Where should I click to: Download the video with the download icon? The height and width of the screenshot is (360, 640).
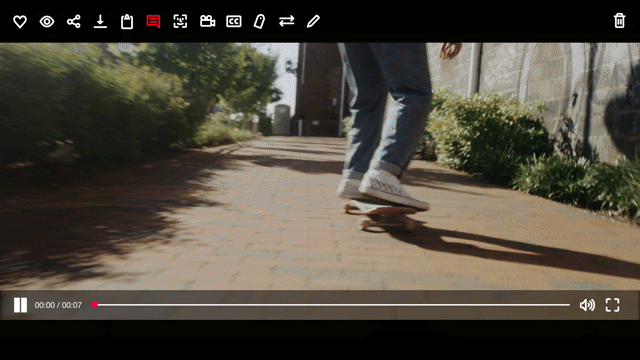(100, 21)
